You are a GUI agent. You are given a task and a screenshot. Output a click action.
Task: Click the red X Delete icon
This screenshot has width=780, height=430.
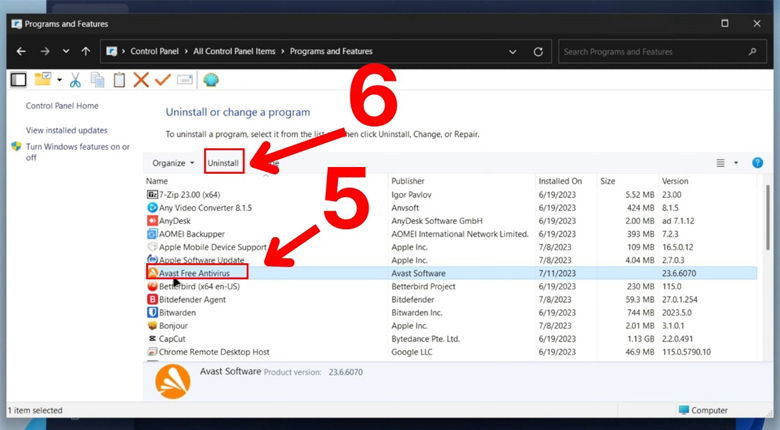click(141, 79)
